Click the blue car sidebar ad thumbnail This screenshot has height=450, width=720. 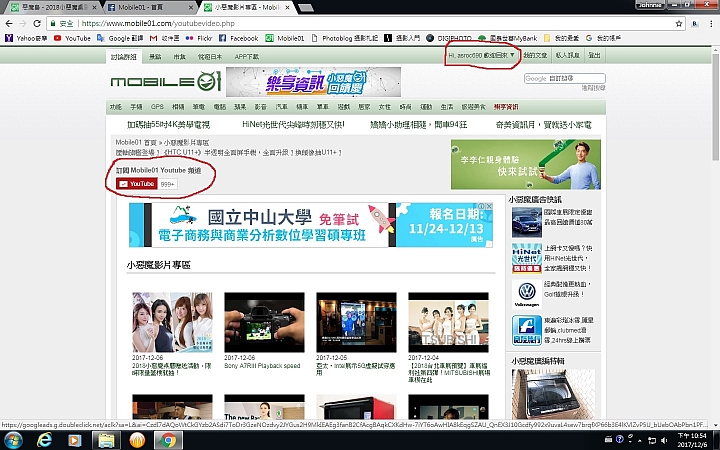(527, 222)
